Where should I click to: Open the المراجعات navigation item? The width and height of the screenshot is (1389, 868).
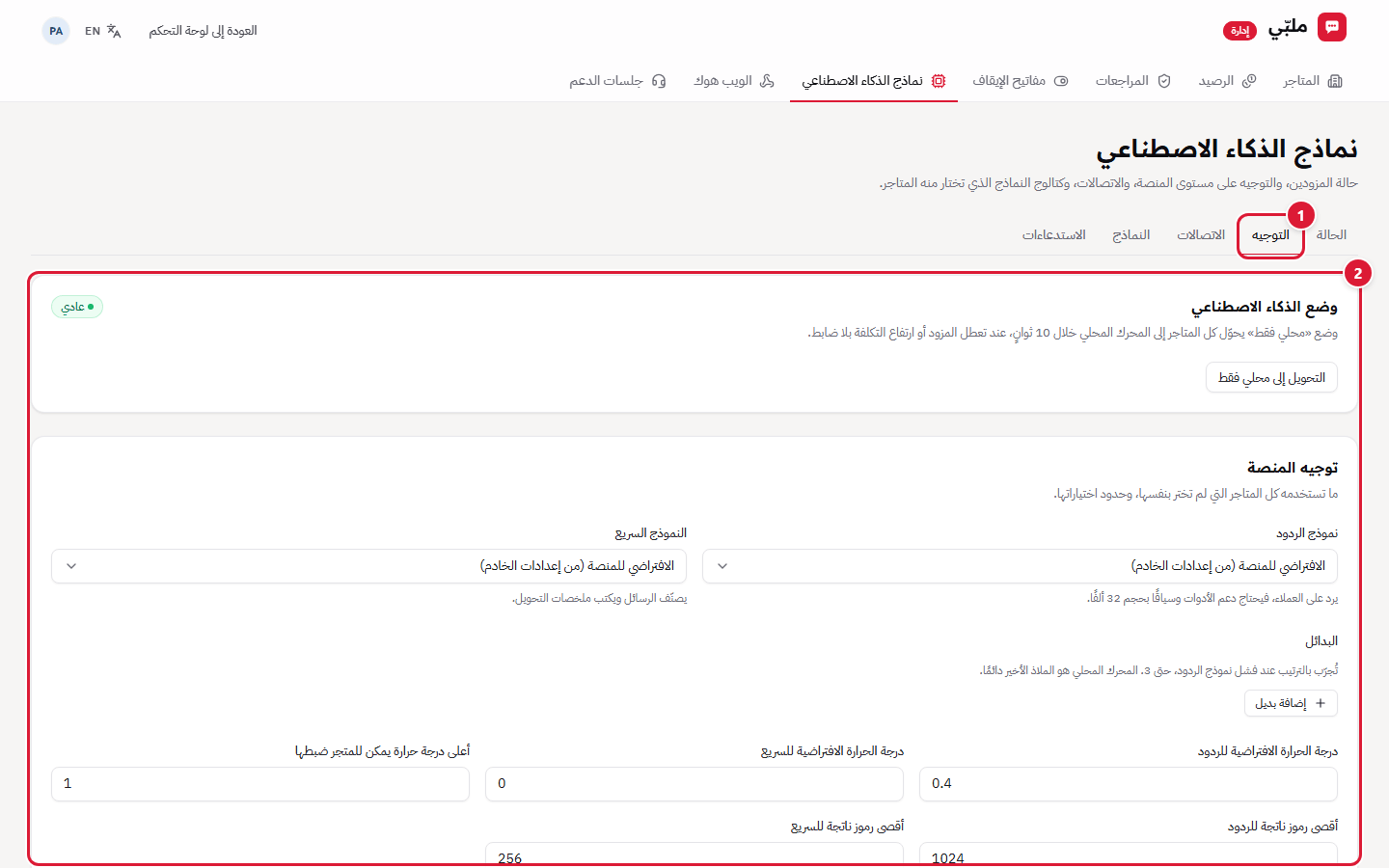(x=1133, y=81)
